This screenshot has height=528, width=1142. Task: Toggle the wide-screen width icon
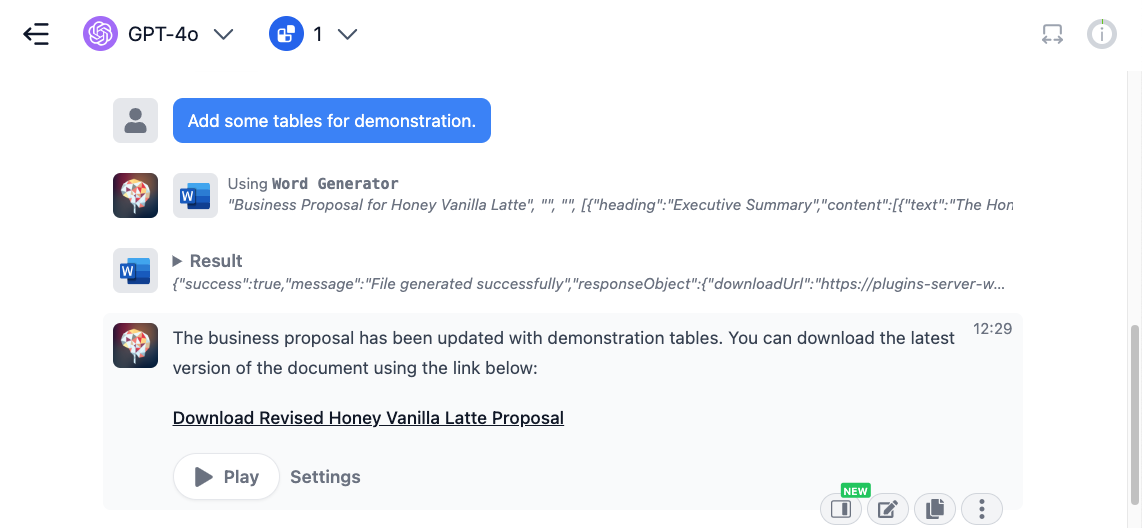click(1052, 34)
